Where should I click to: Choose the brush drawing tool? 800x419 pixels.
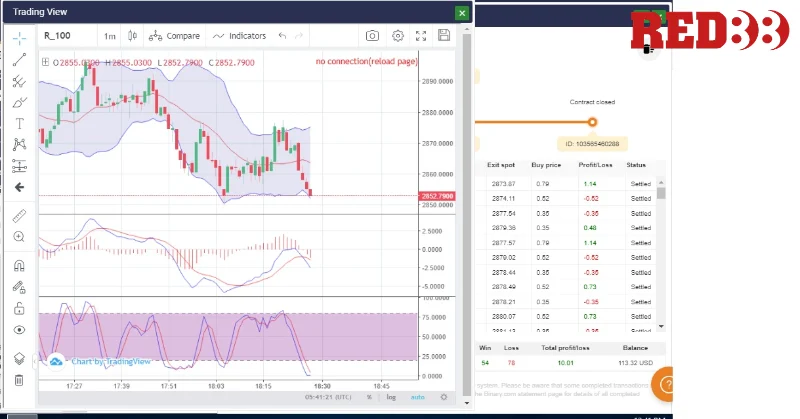tap(19, 102)
